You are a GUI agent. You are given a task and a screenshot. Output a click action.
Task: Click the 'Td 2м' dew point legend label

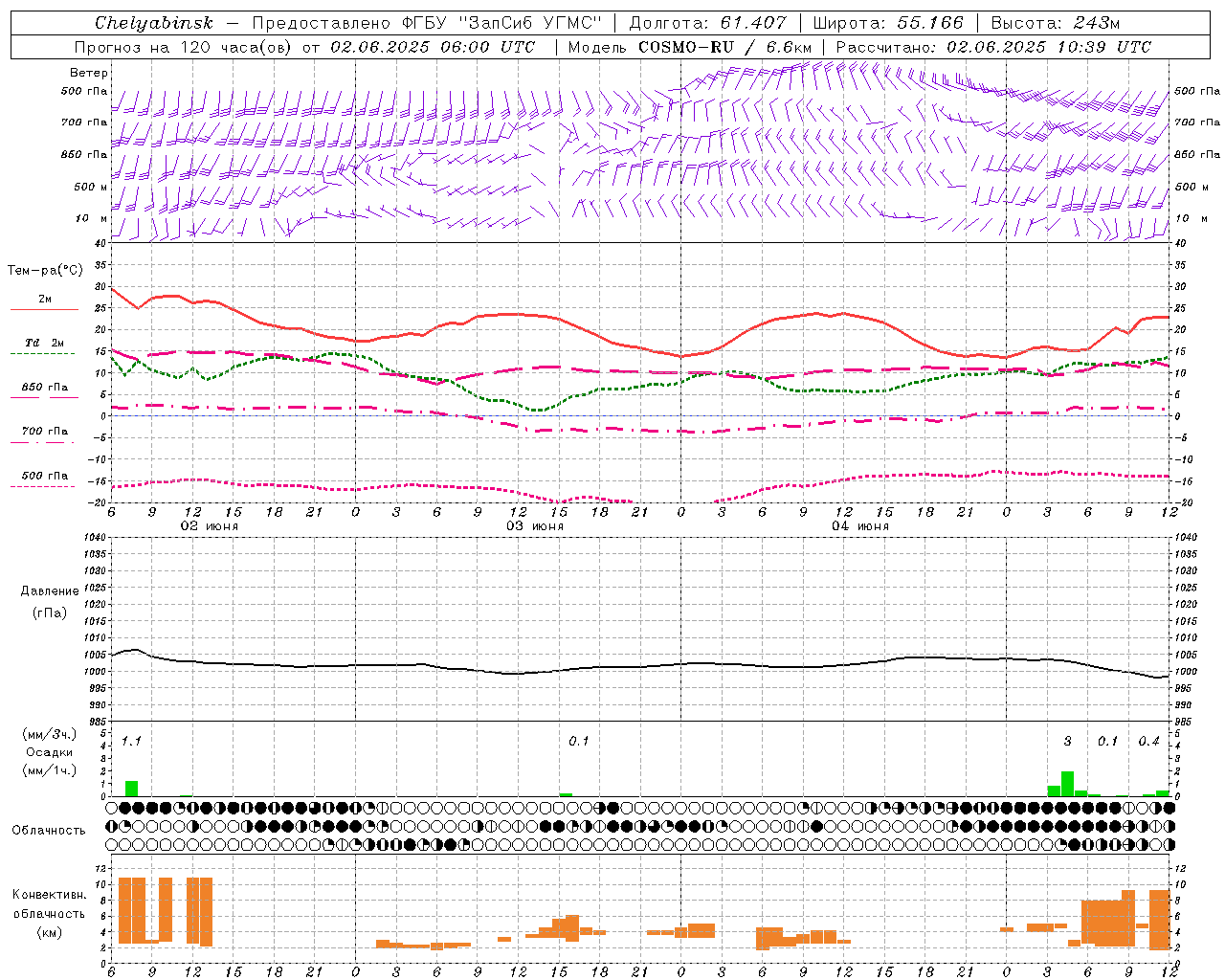click(44, 343)
